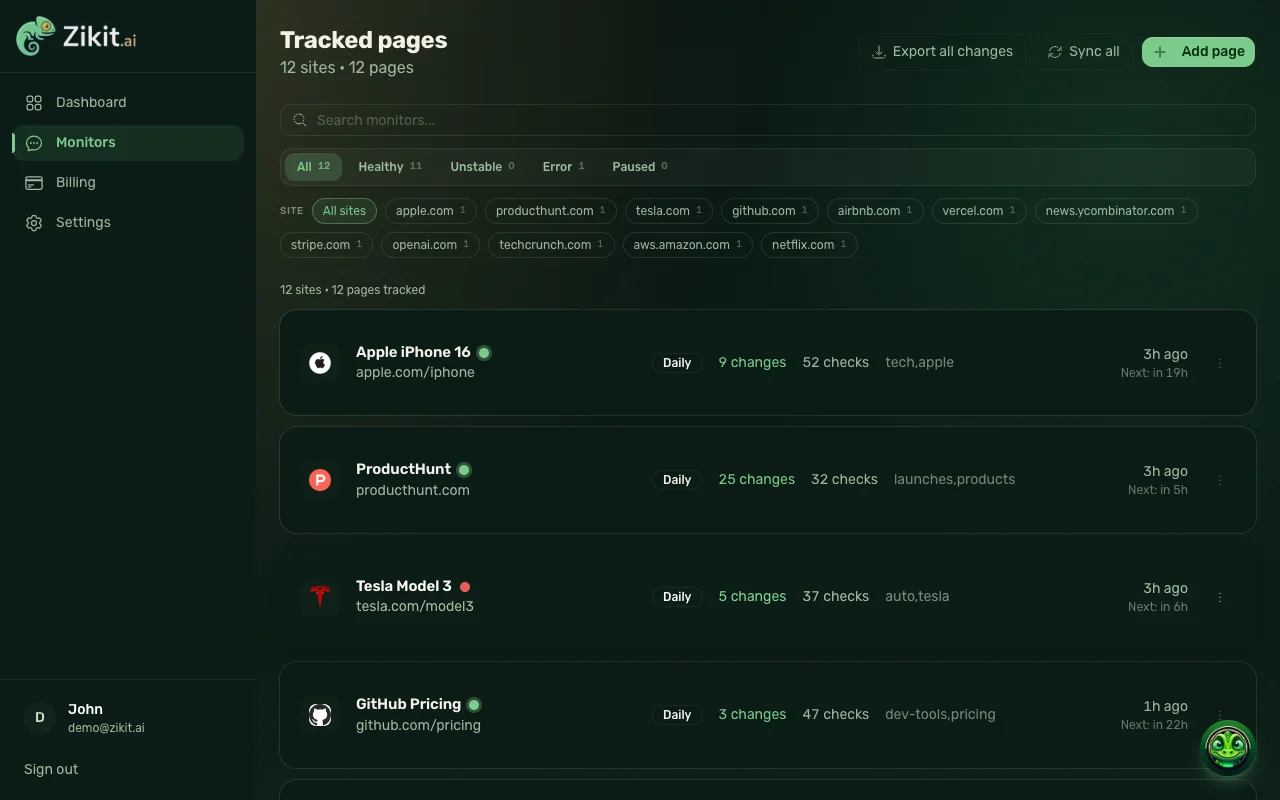Click the green status dot beside GitHub Pricing
The height and width of the screenshot is (800, 1280).
(x=474, y=704)
